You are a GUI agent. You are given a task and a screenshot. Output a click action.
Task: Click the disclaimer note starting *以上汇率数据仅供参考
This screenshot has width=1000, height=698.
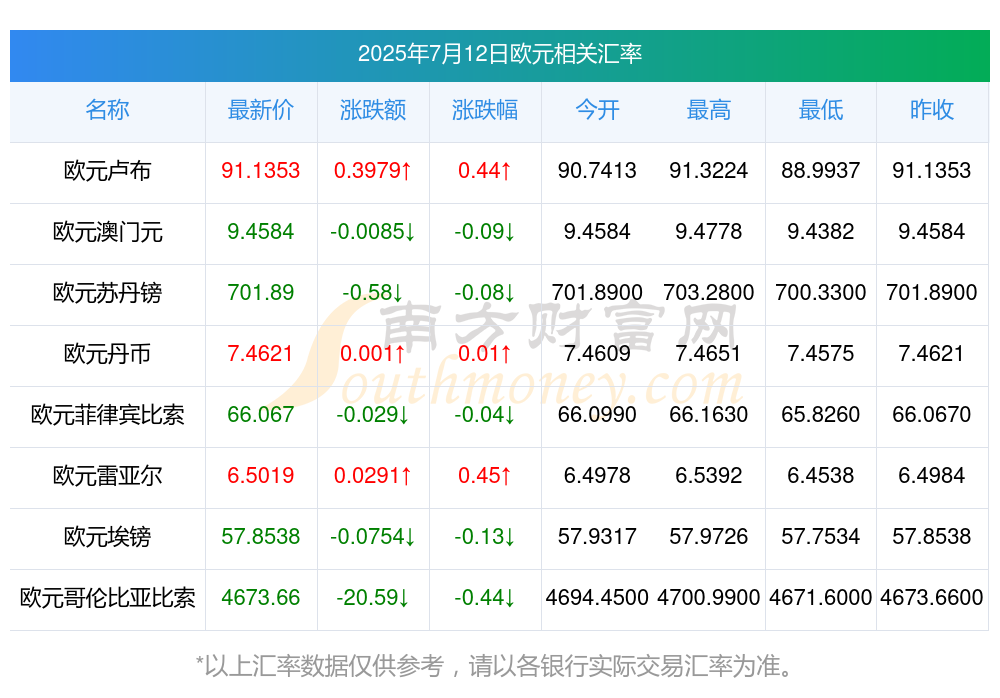(x=496, y=666)
